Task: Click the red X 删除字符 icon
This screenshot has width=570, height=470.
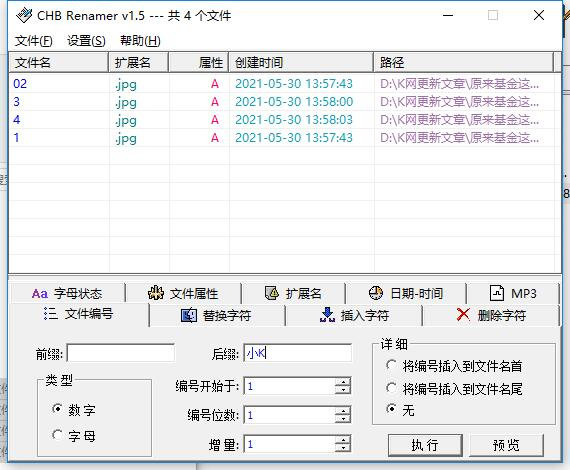Action: (463, 314)
